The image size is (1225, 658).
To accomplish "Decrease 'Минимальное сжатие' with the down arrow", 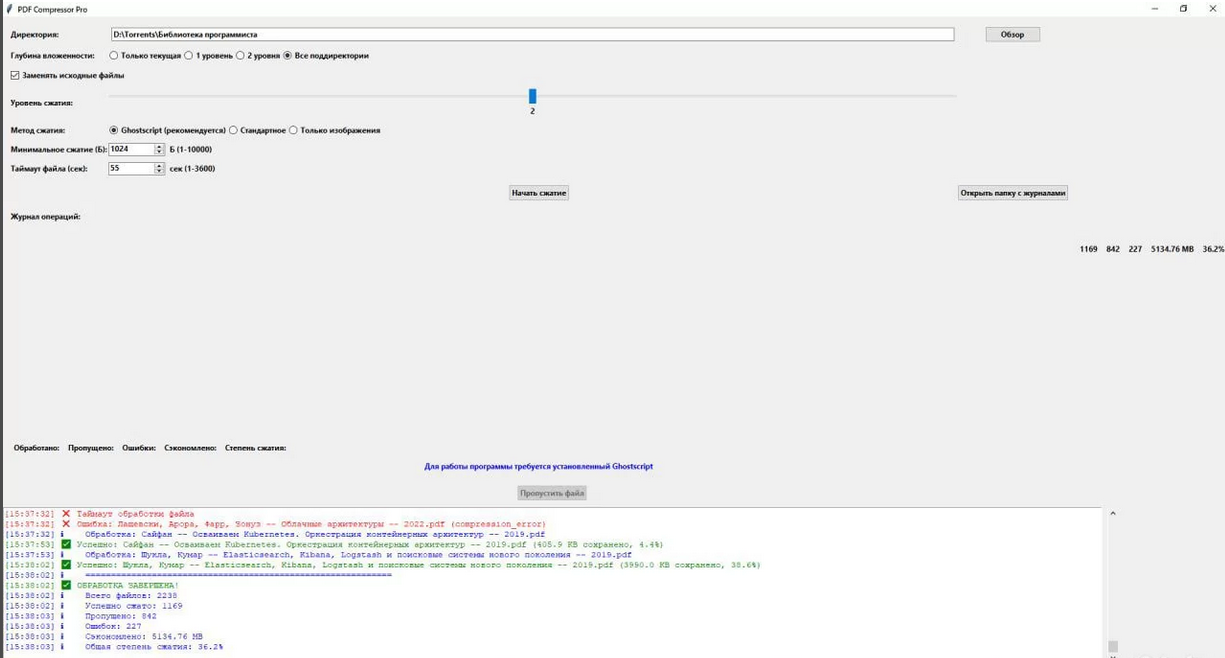I will click(x=159, y=152).
